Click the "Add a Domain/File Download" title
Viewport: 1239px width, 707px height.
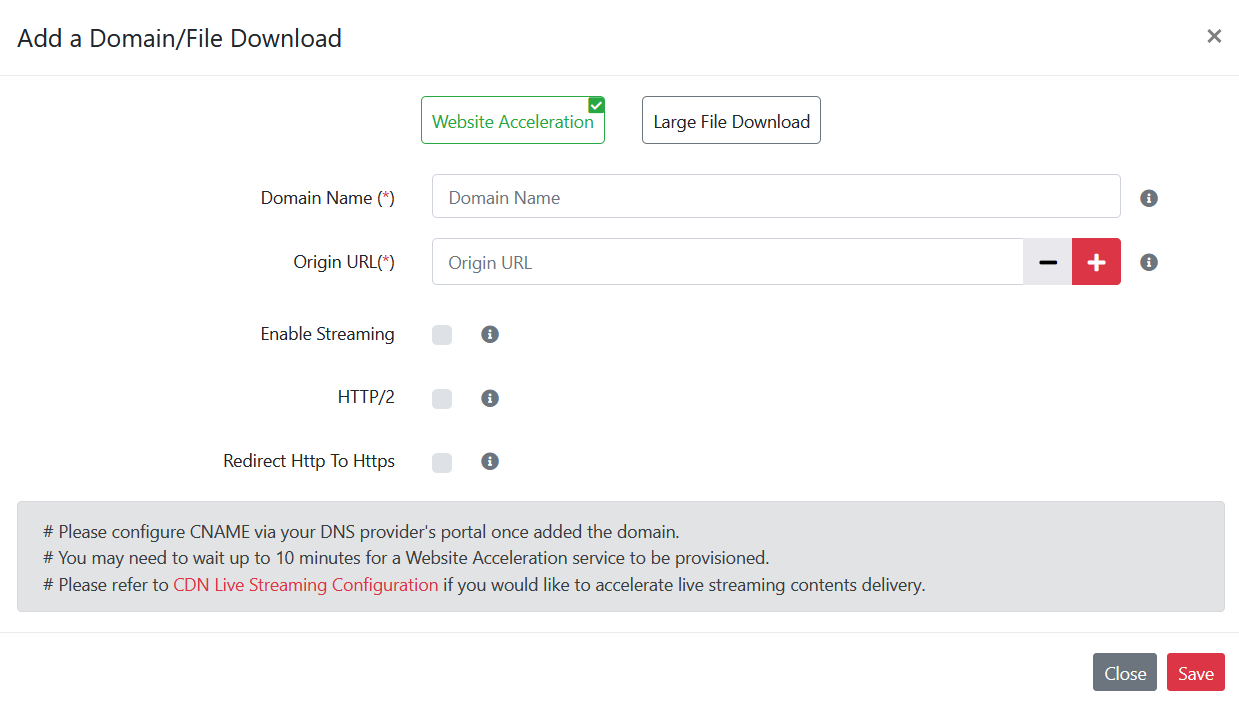click(180, 38)
